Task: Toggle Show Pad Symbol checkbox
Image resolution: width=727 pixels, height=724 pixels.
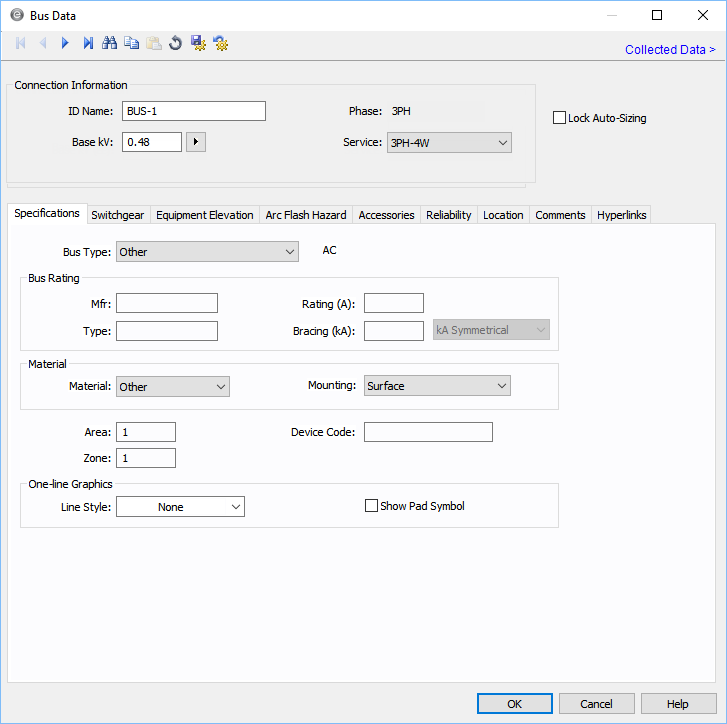Action: (372, 506)
